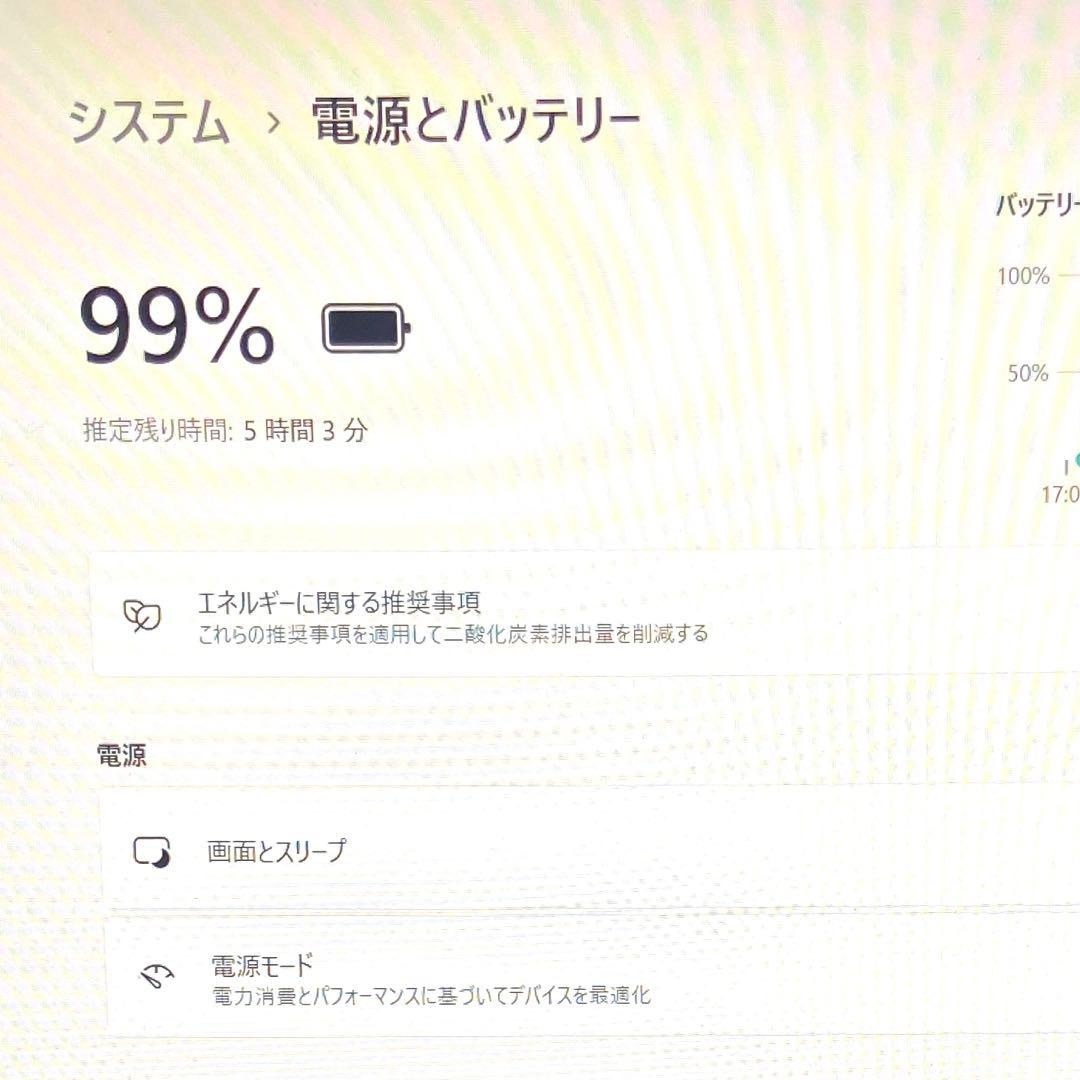
Task: Click the バッテリー heading on the right
Action: click(x=1035, y=205)
